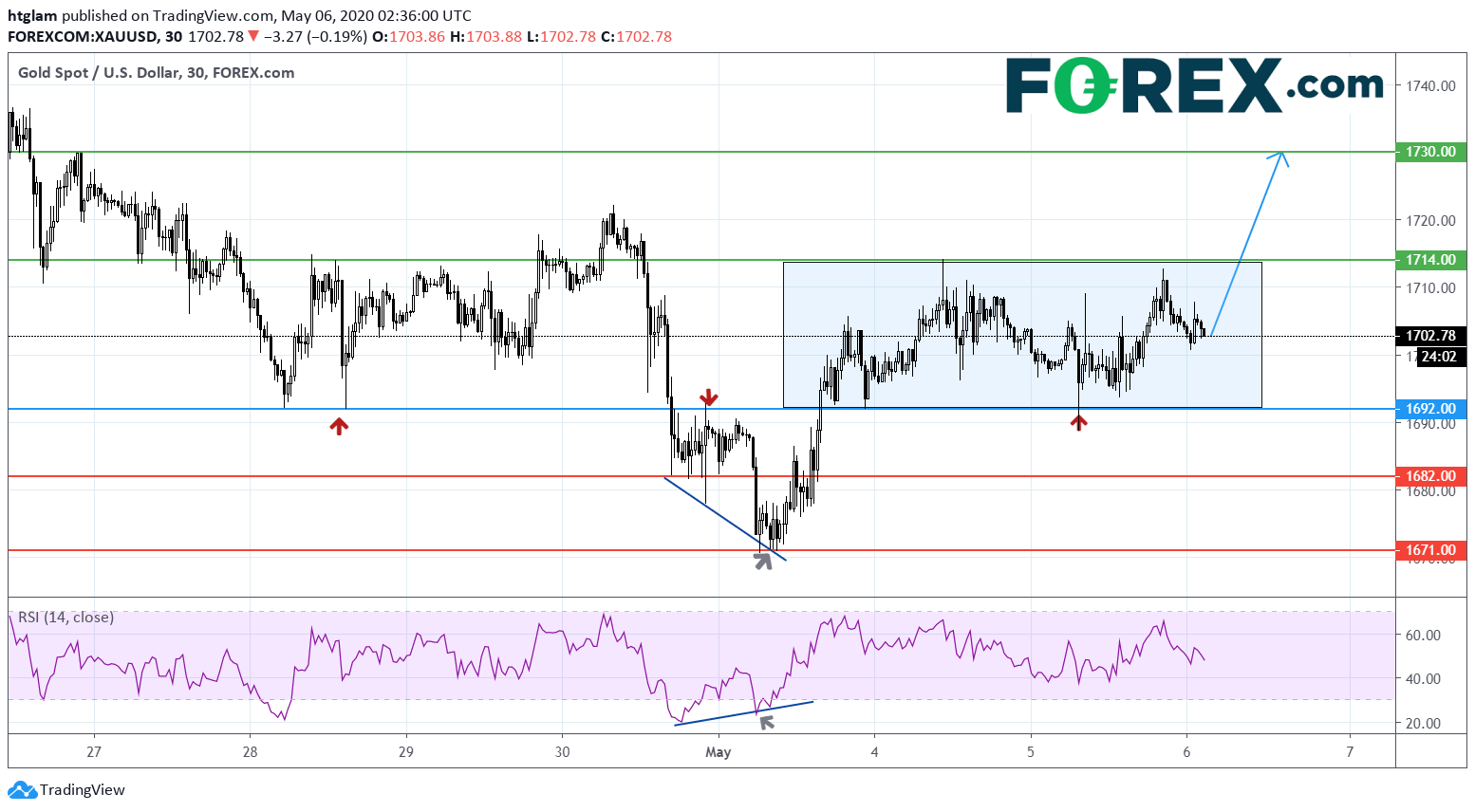Click 20.00 on the RSI axis
The width and height of the screenshot is (1475, 812).
1424,723
